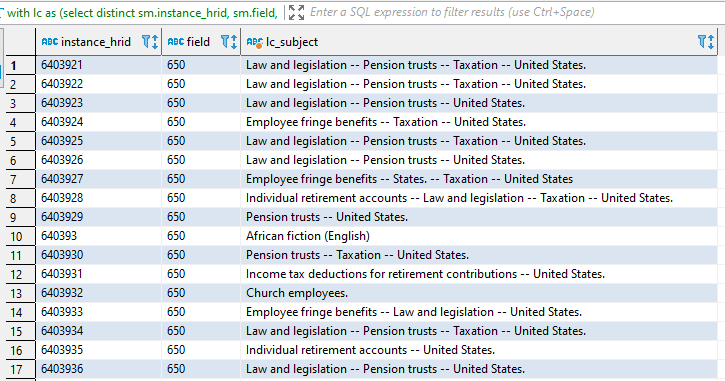Select cell 6403921 in instance_hrid

click(98, 65)
